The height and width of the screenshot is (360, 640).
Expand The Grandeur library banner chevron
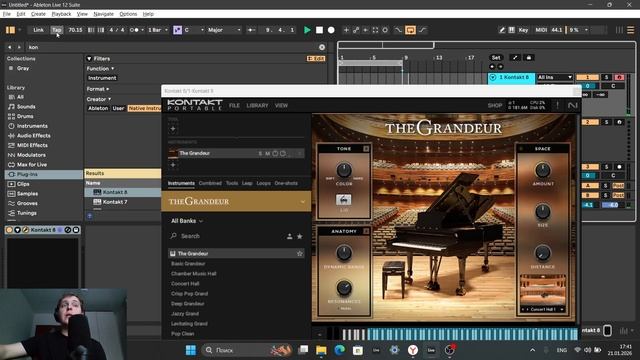click(302, 202)
